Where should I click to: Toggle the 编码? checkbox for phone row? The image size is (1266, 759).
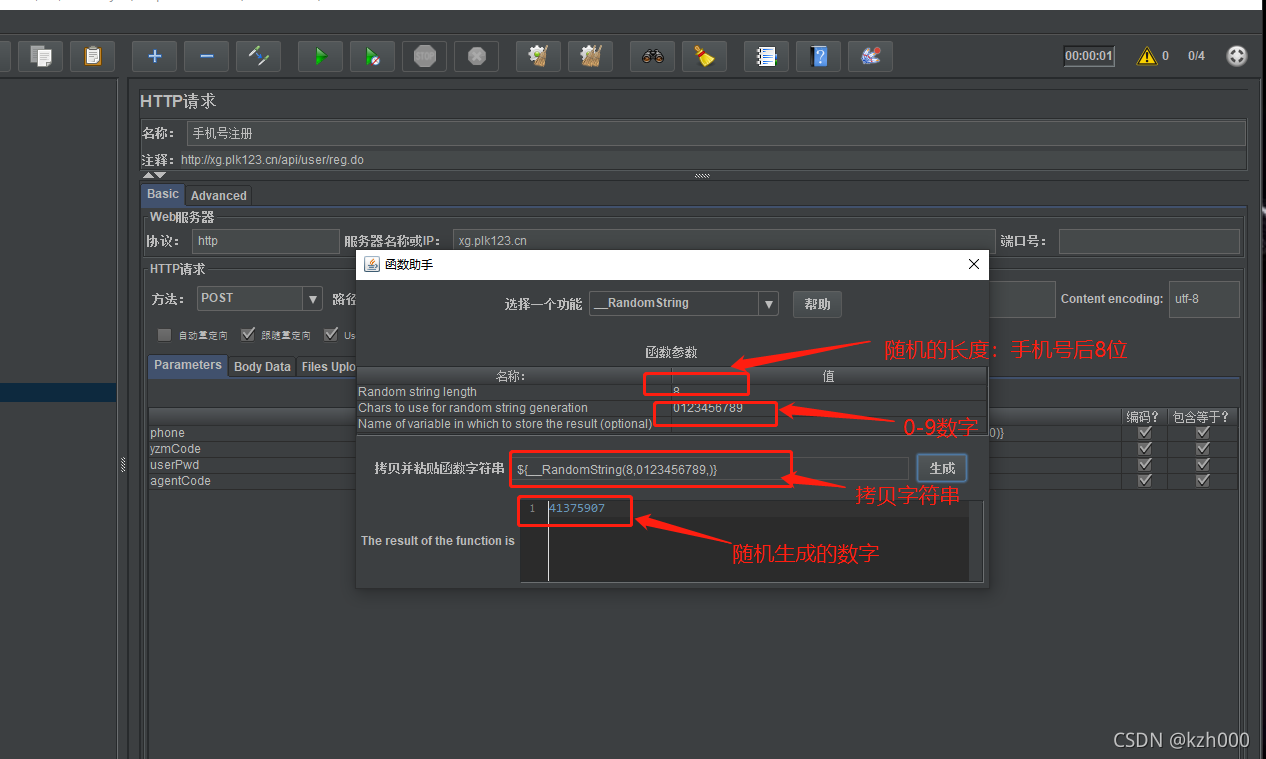pos(1144,432)
